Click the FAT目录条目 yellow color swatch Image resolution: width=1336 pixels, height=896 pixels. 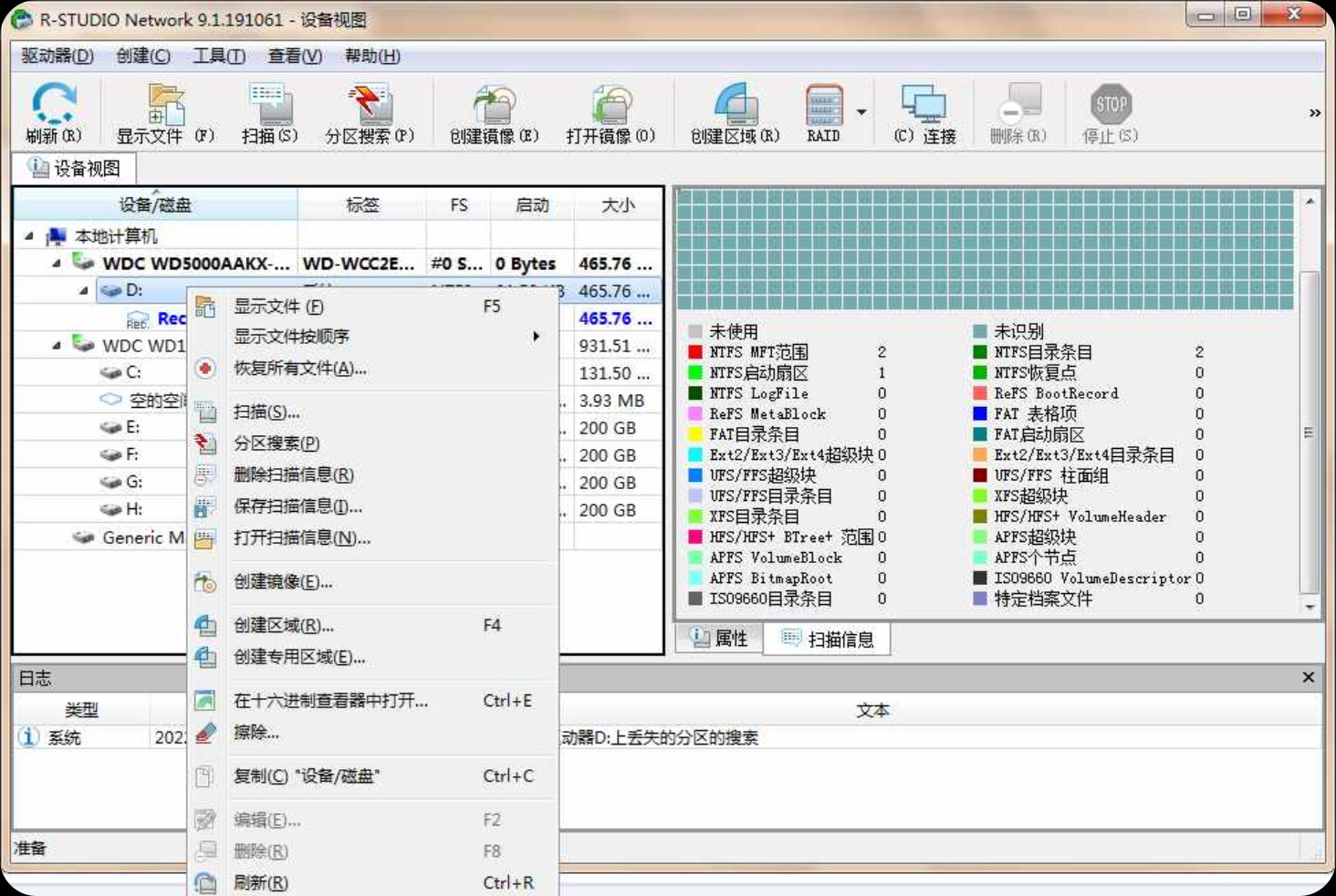click(695, 434)
